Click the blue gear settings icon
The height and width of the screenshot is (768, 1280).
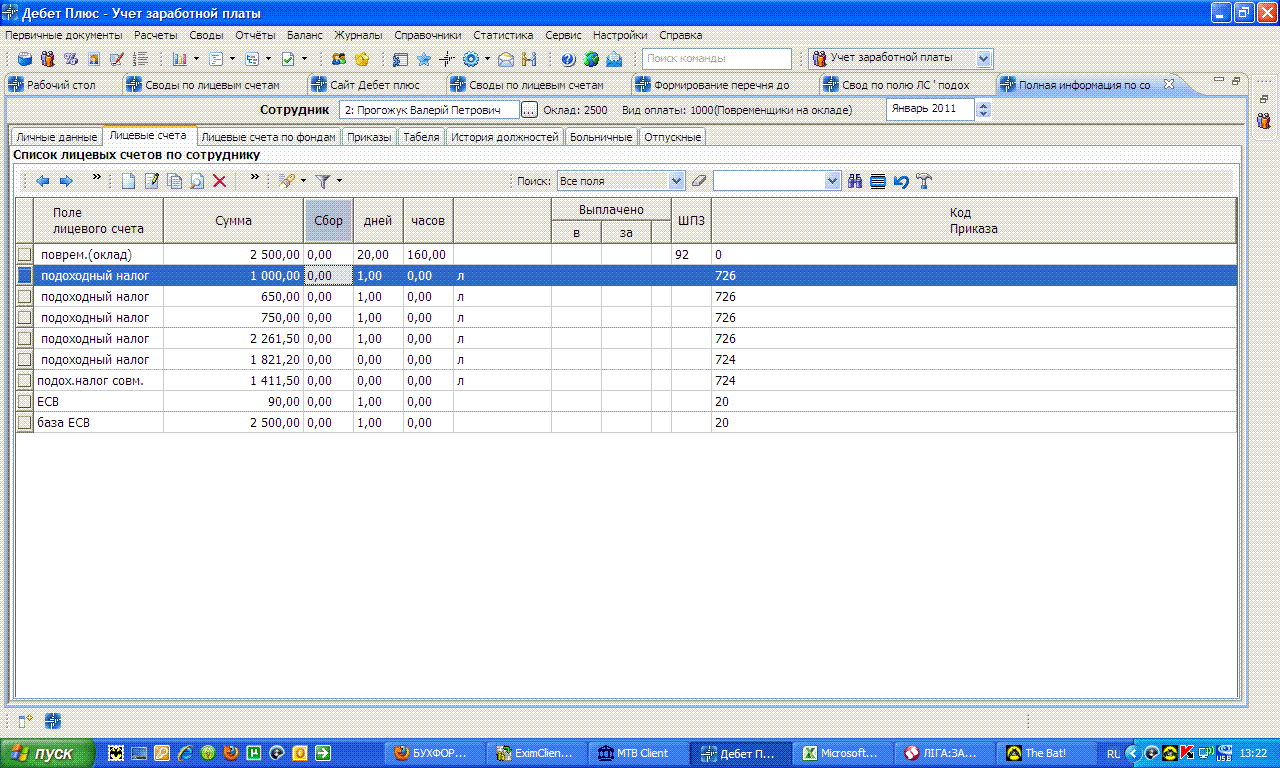coord(470,59)
